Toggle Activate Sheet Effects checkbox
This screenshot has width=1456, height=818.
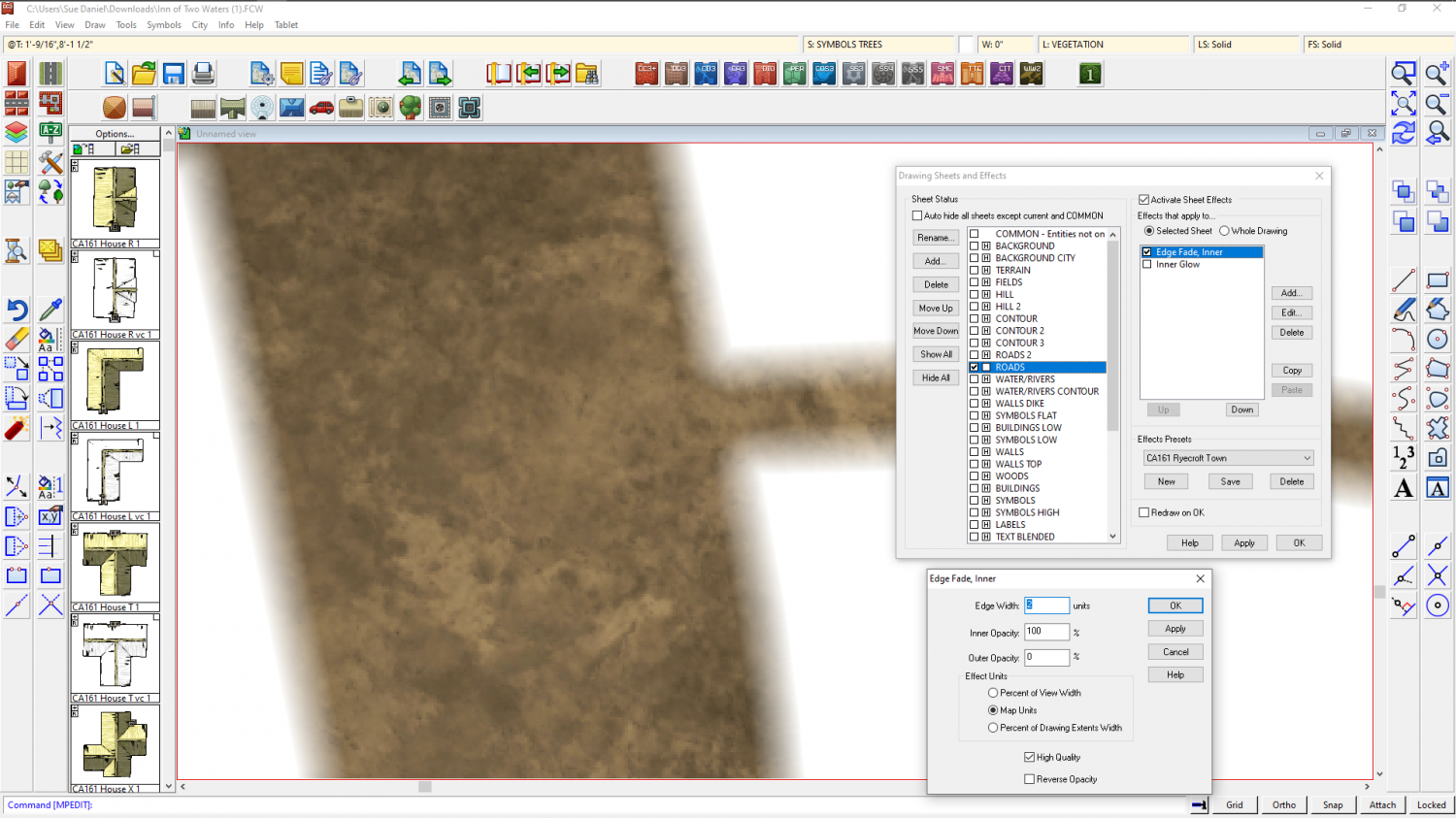coord(1143,200)
